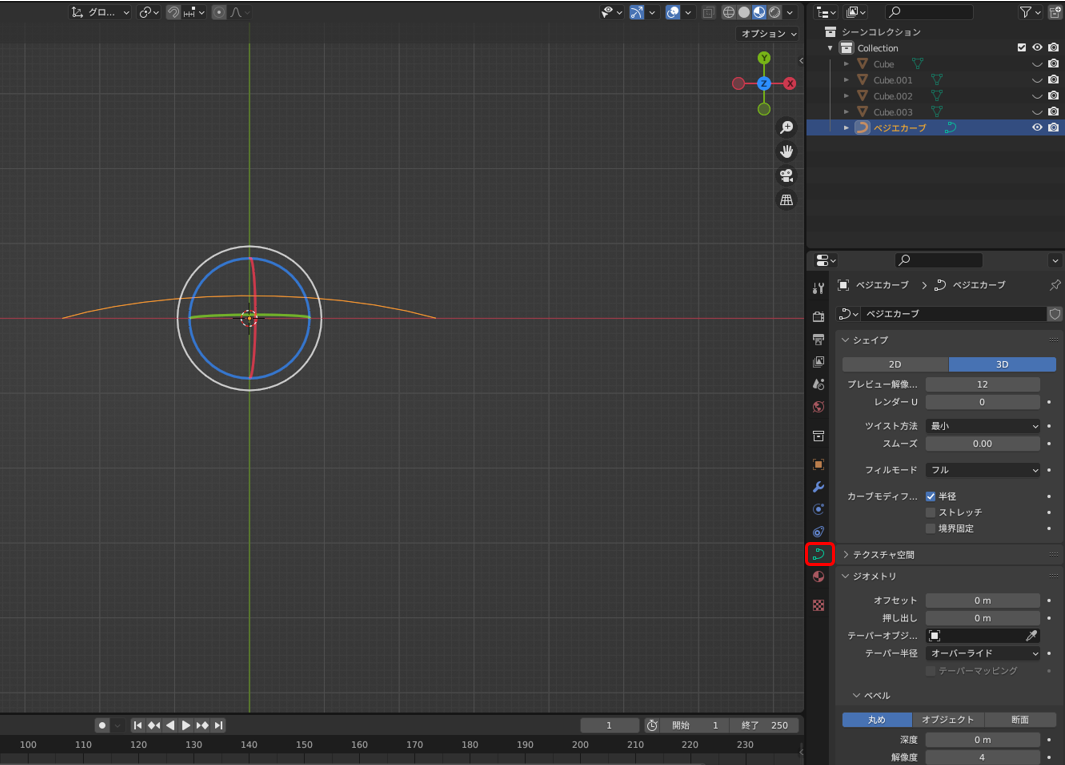Toggle proportional editing icon
Screen dimensions: 1065x765
pyautogui.click(x=219, y=12)
